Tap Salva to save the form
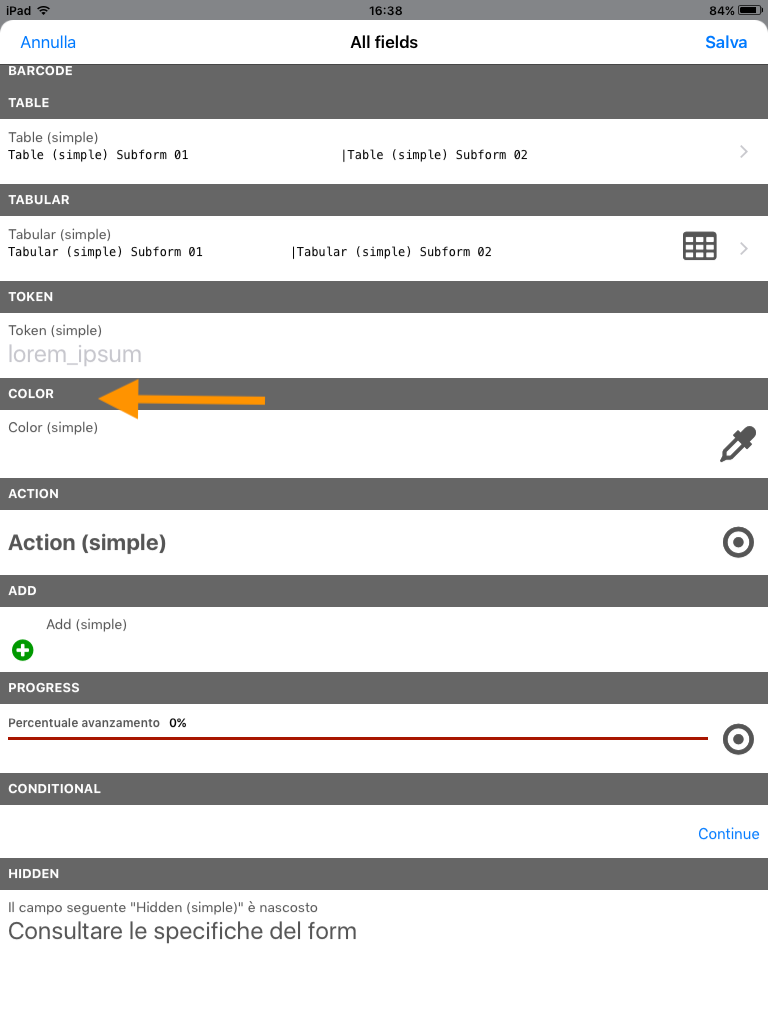This screenshot has height=1024, width=768. tap(726, 42)
